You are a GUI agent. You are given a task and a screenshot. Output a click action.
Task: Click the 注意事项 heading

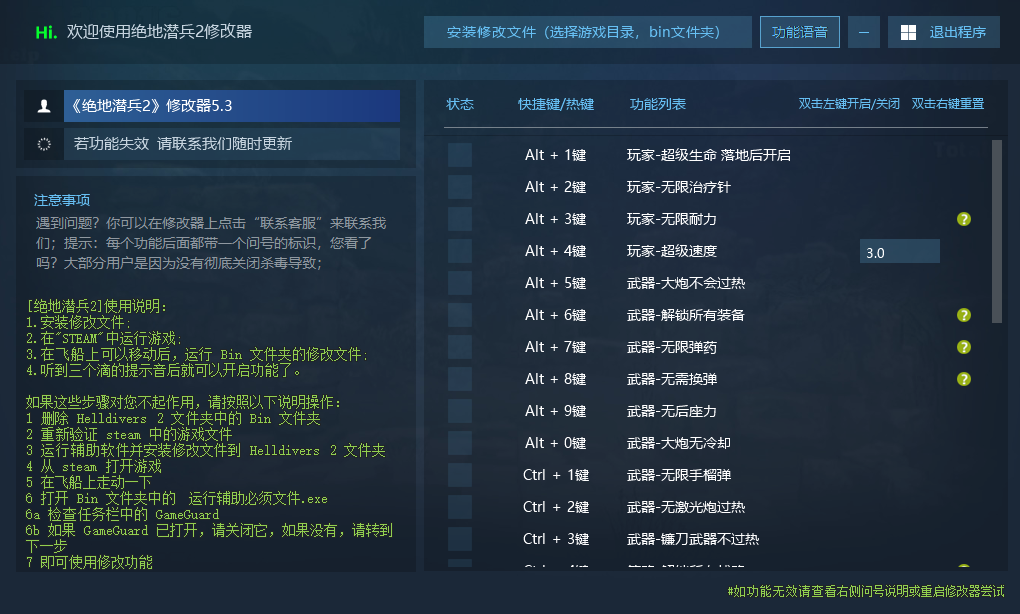(x=62, y=200)
